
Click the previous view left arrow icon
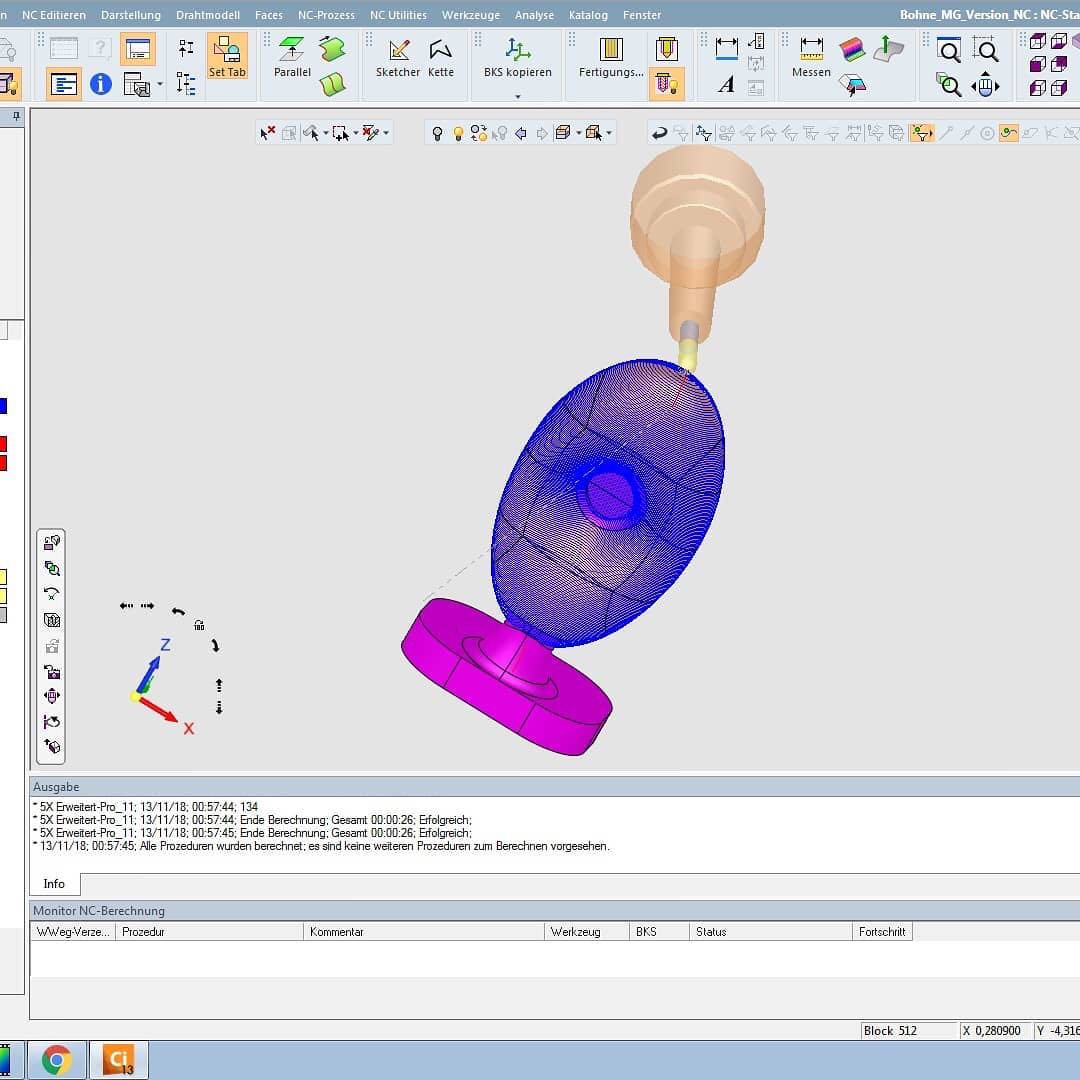pyautogui.click(x=521, y=133)
